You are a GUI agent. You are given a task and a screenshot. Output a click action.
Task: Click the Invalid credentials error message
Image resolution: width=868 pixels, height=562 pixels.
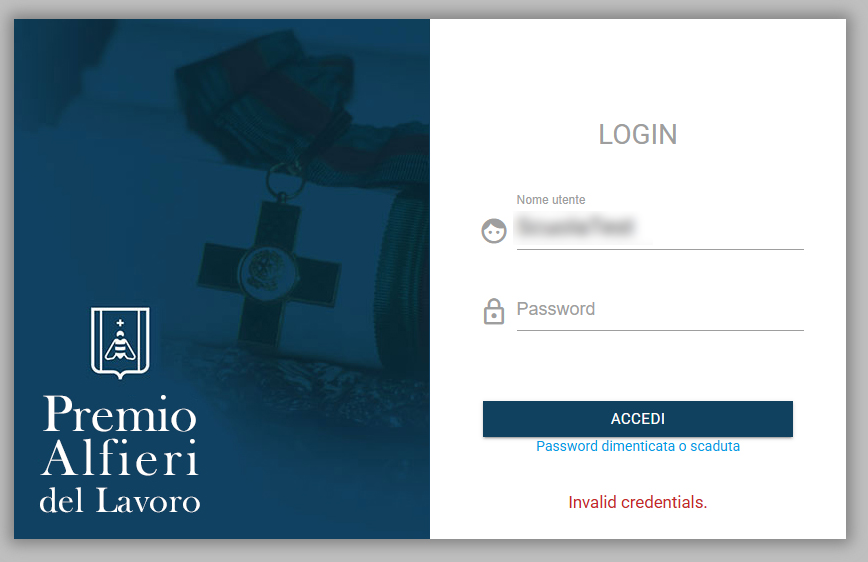[x=638, y=502]
